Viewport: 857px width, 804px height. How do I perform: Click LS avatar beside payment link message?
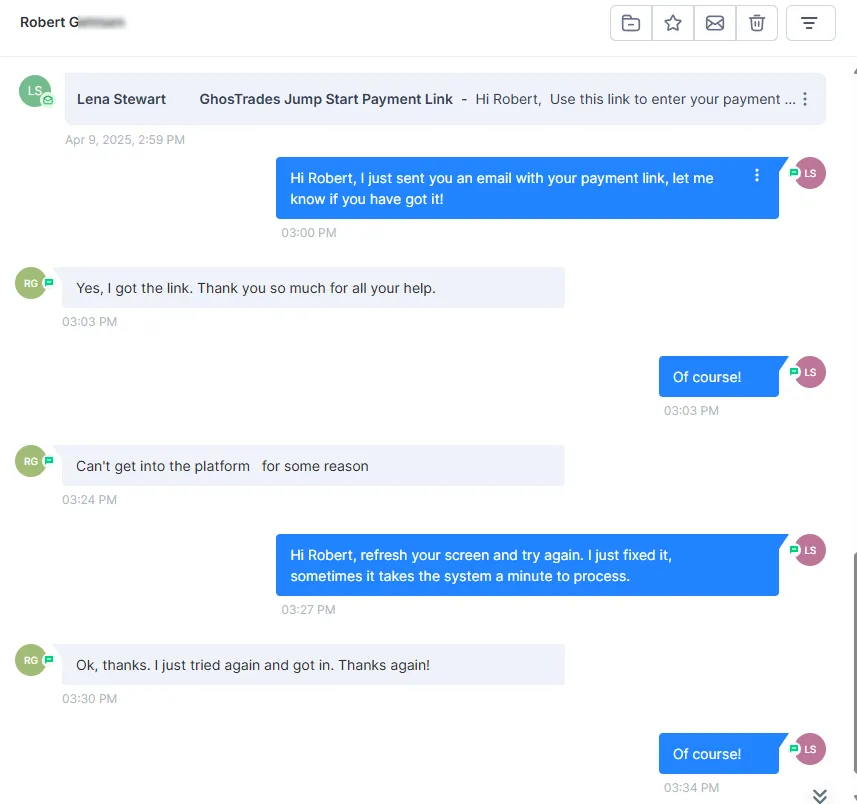click(809, 173)
